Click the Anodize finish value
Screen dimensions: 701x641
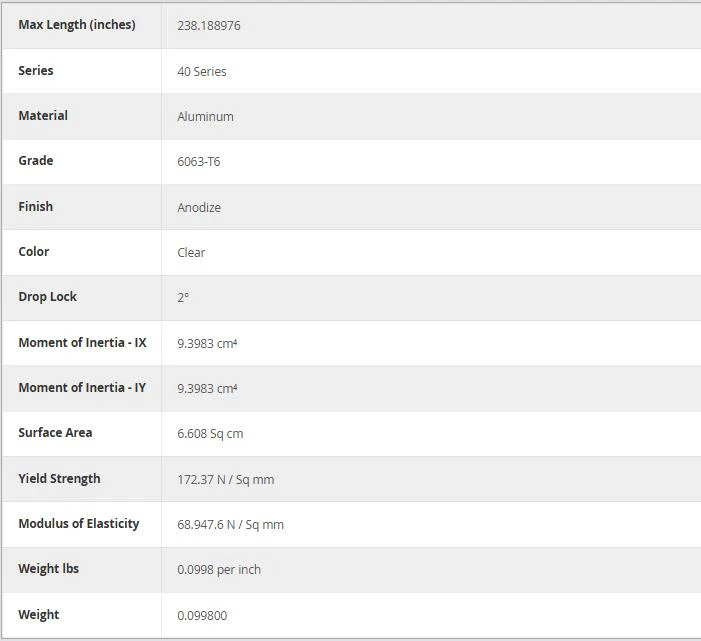point(199,207)
